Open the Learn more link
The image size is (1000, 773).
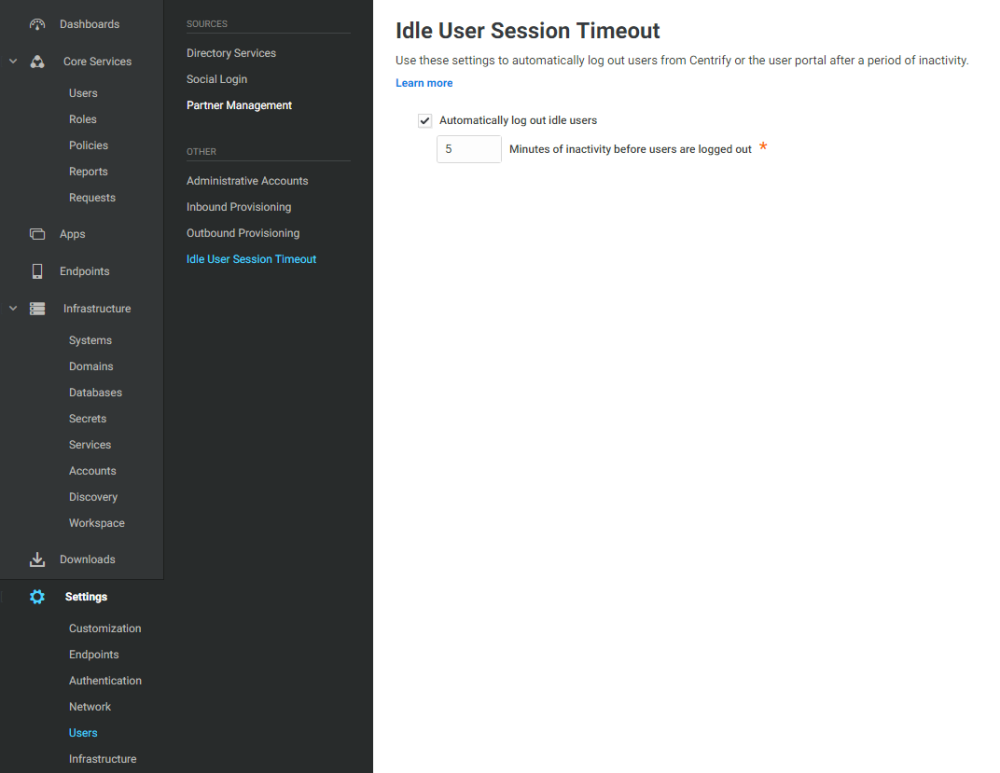(x=424, y=83)
